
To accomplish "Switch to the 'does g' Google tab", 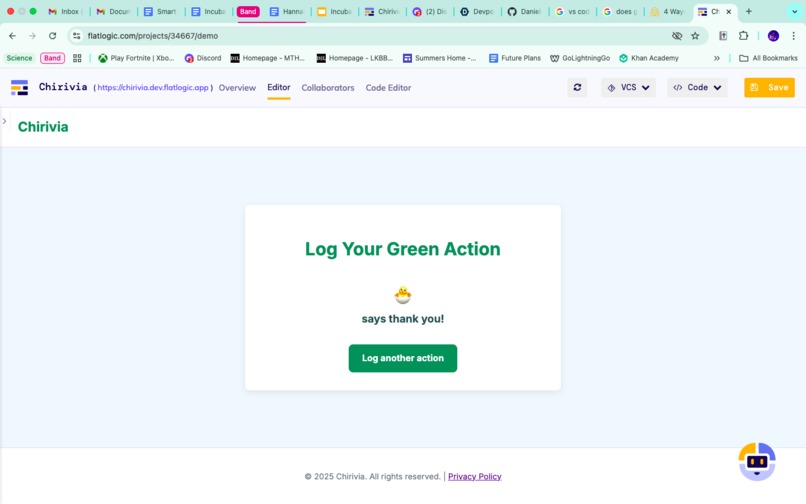I will 620,11.
